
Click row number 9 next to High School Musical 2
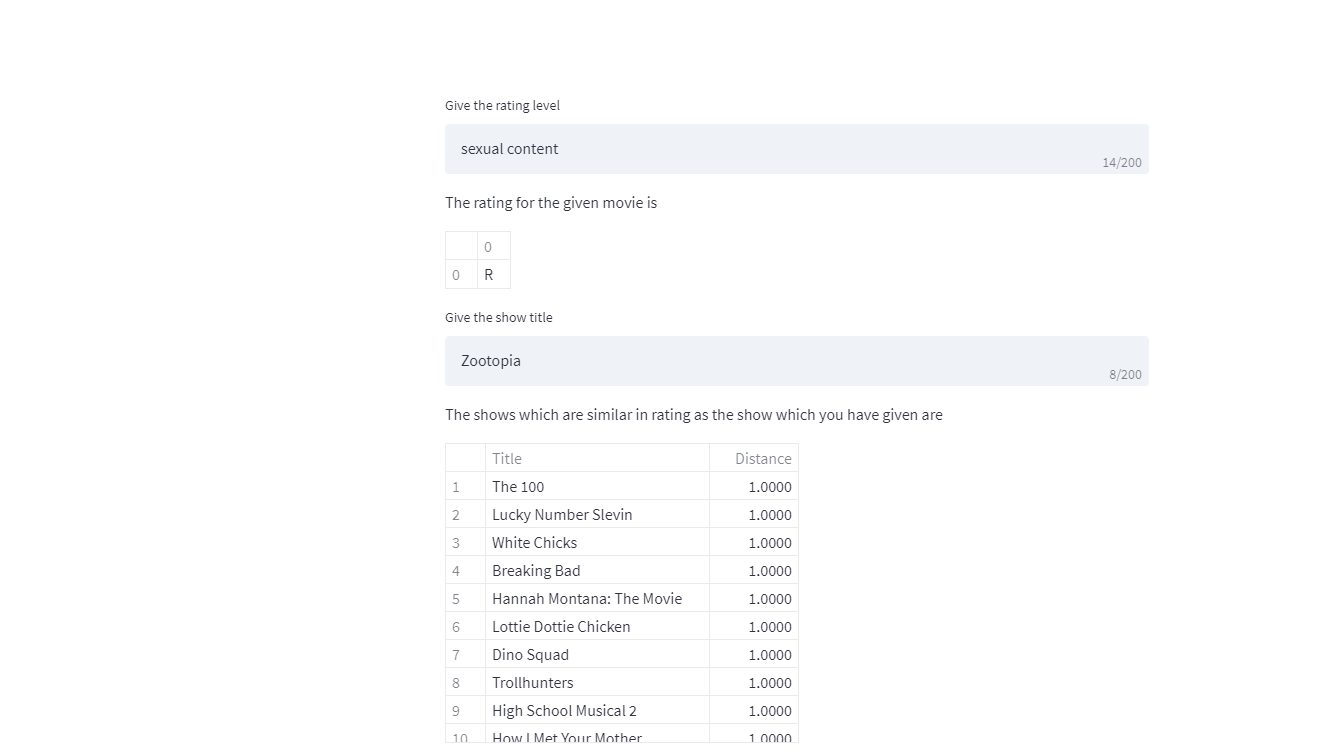pos(455,710)
